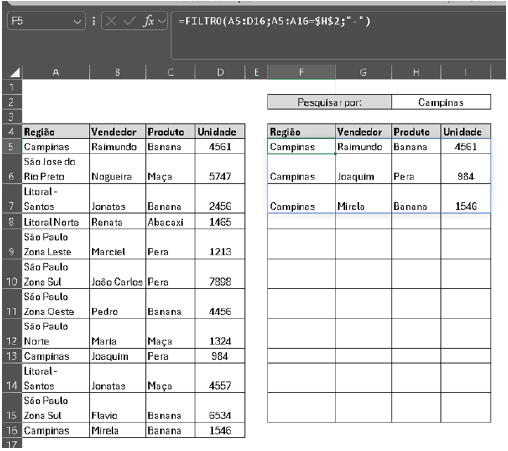Viewport: 508px width, 451px height.
Task: Expand the formula bar dropdown chevron
Action: click(162, 22)
